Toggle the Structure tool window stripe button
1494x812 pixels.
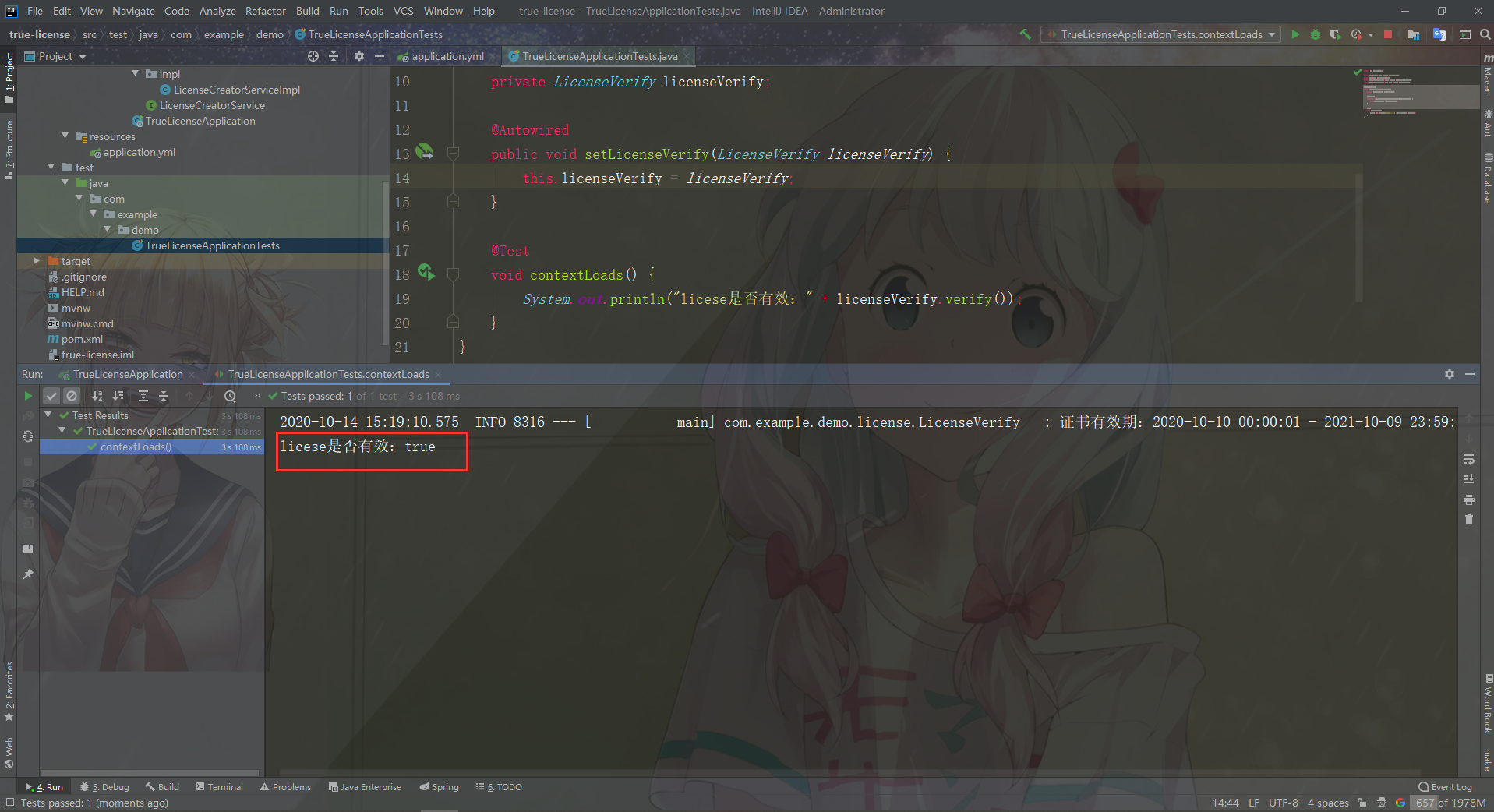[9, 150]
